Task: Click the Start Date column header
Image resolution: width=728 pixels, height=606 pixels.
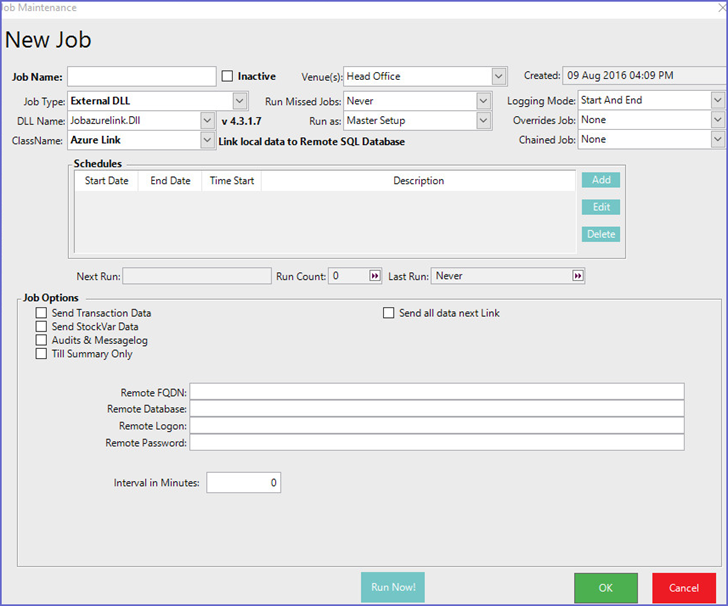Action: click(106, 181)
